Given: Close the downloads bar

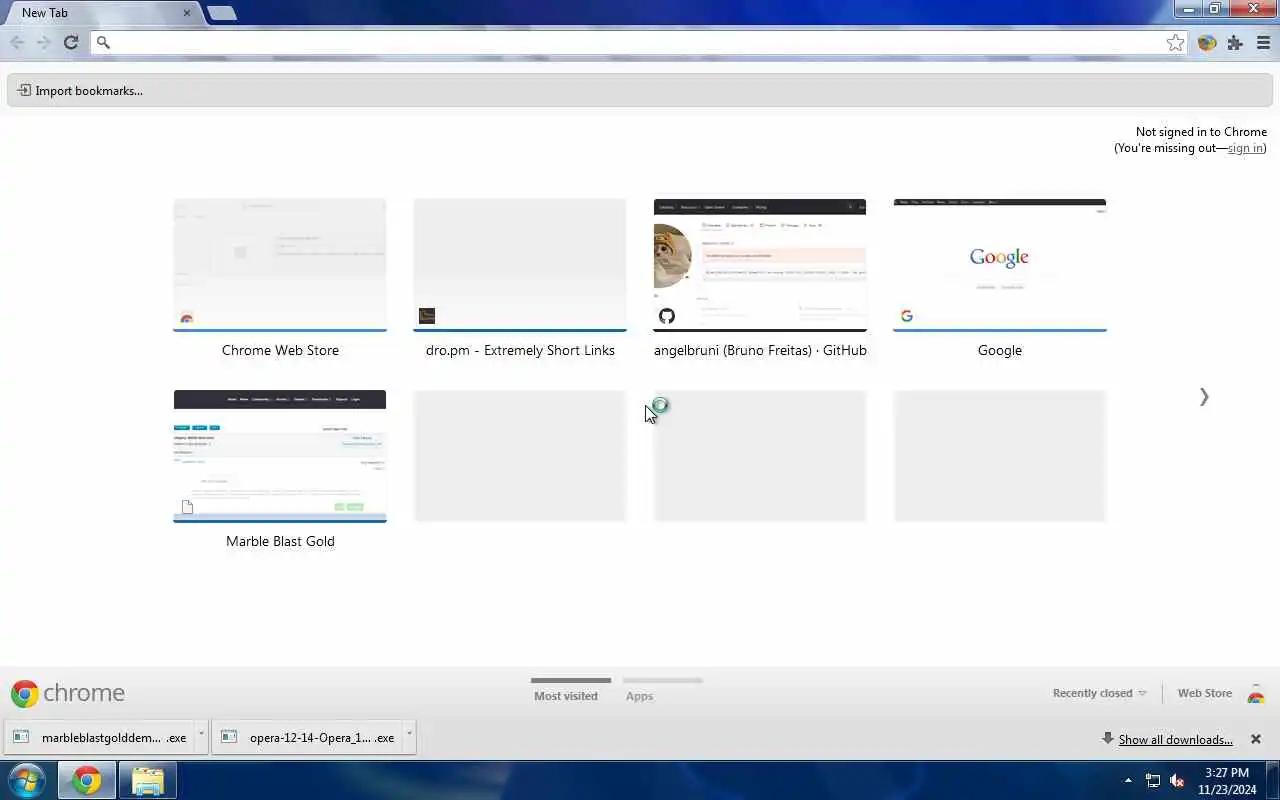Looking at the screenshot, I should coord(1256,739).
